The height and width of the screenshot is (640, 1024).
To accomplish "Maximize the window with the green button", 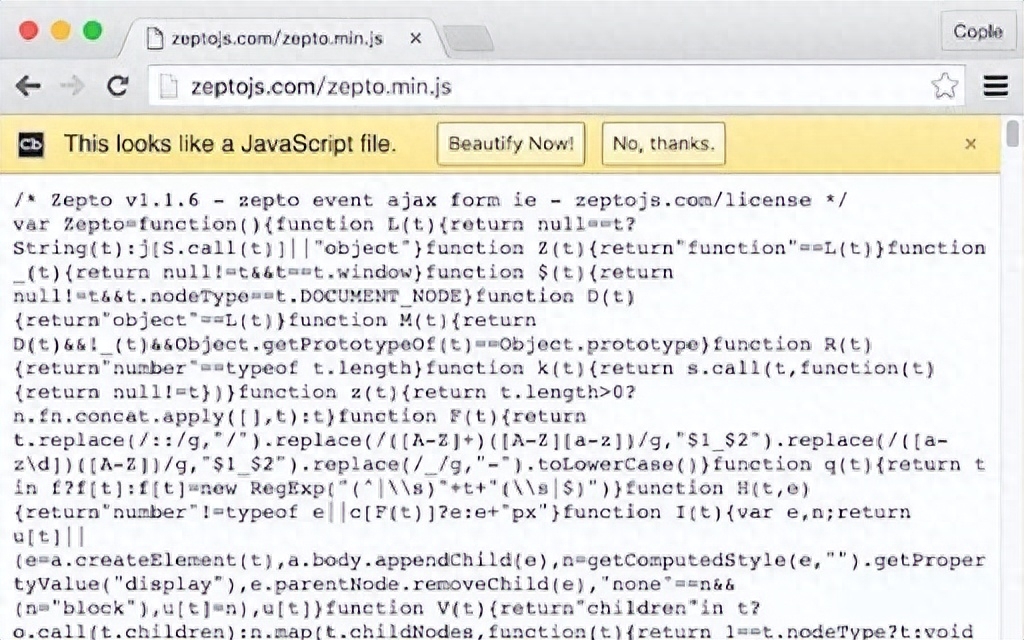I will (x=92, y=30).
